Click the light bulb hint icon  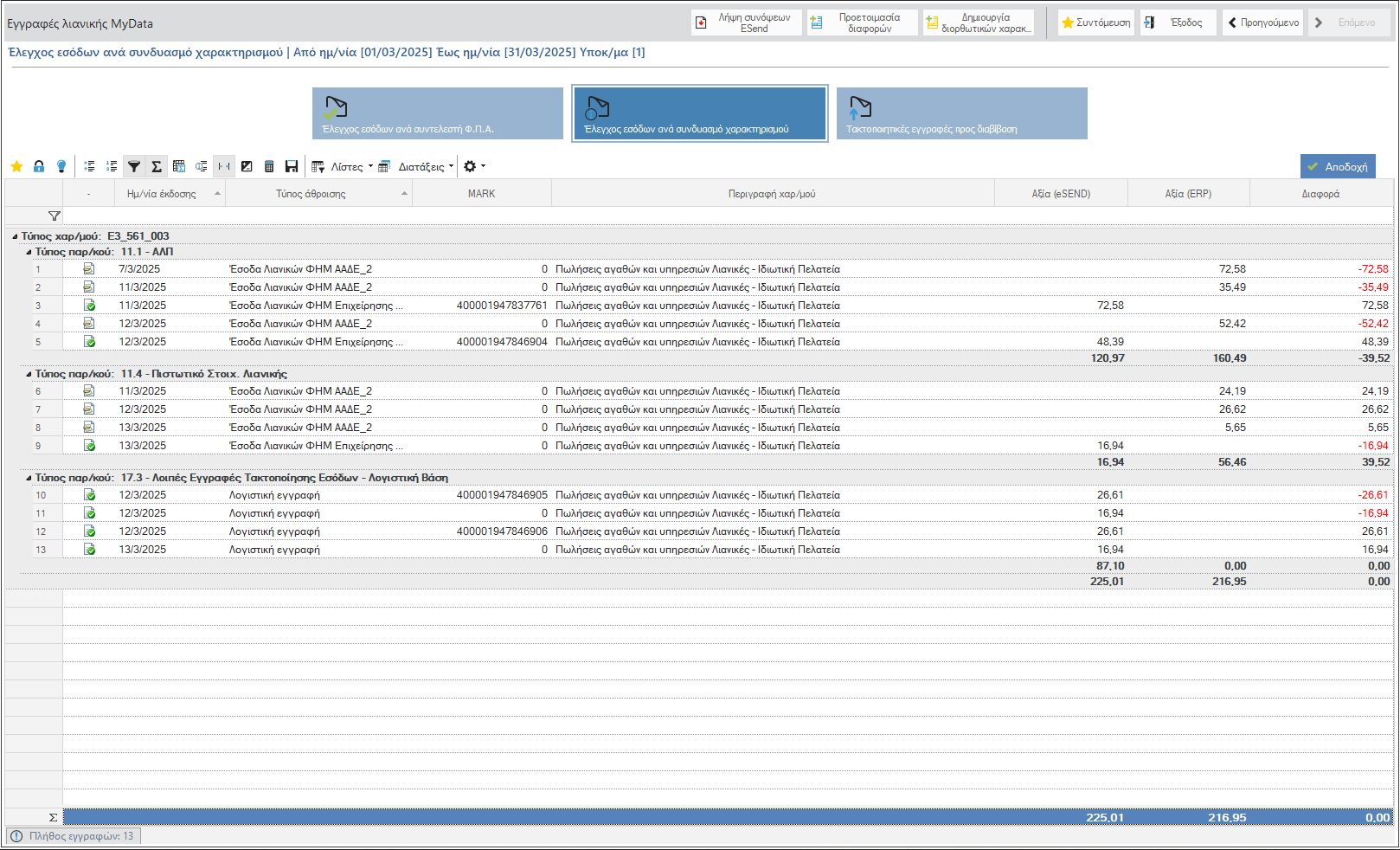[61, 166]
